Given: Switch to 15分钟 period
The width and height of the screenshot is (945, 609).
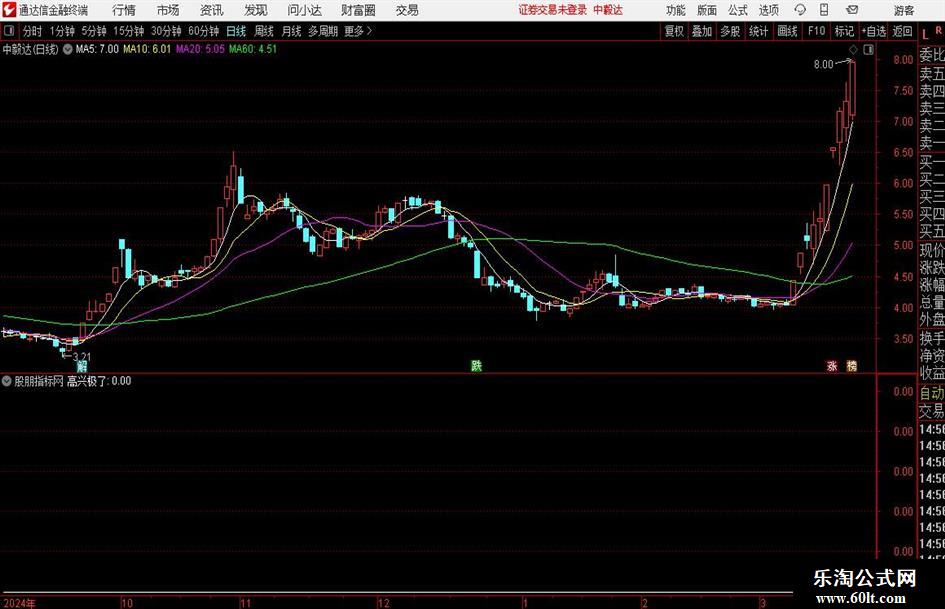Looking at the screenshot, I should click(x=128, y=31).
